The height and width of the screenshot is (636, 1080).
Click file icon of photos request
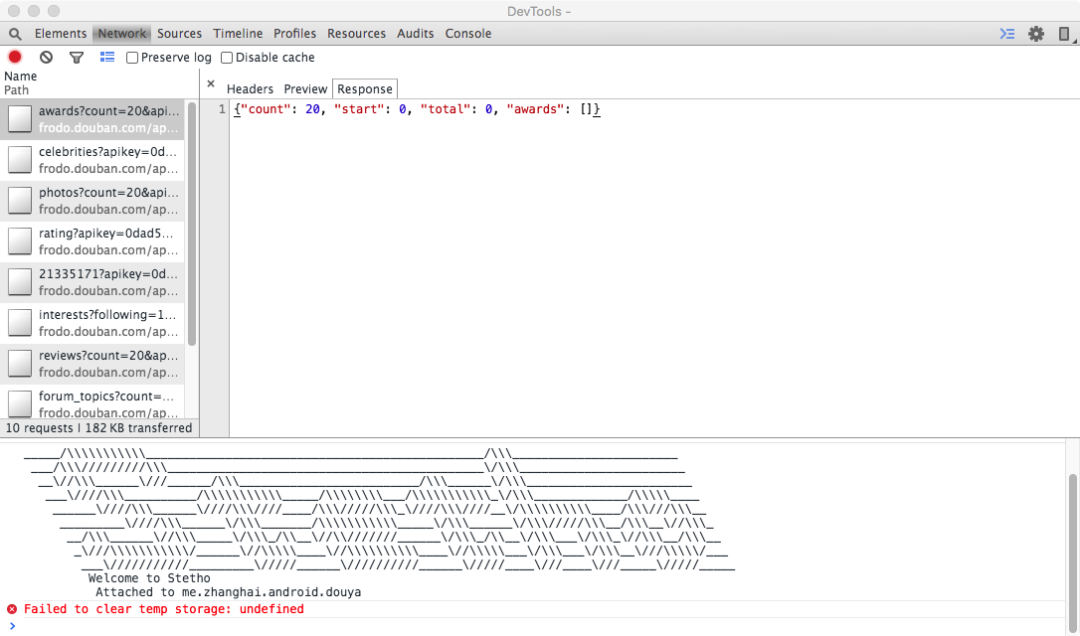pyautogui.click(x=19, y=201)
